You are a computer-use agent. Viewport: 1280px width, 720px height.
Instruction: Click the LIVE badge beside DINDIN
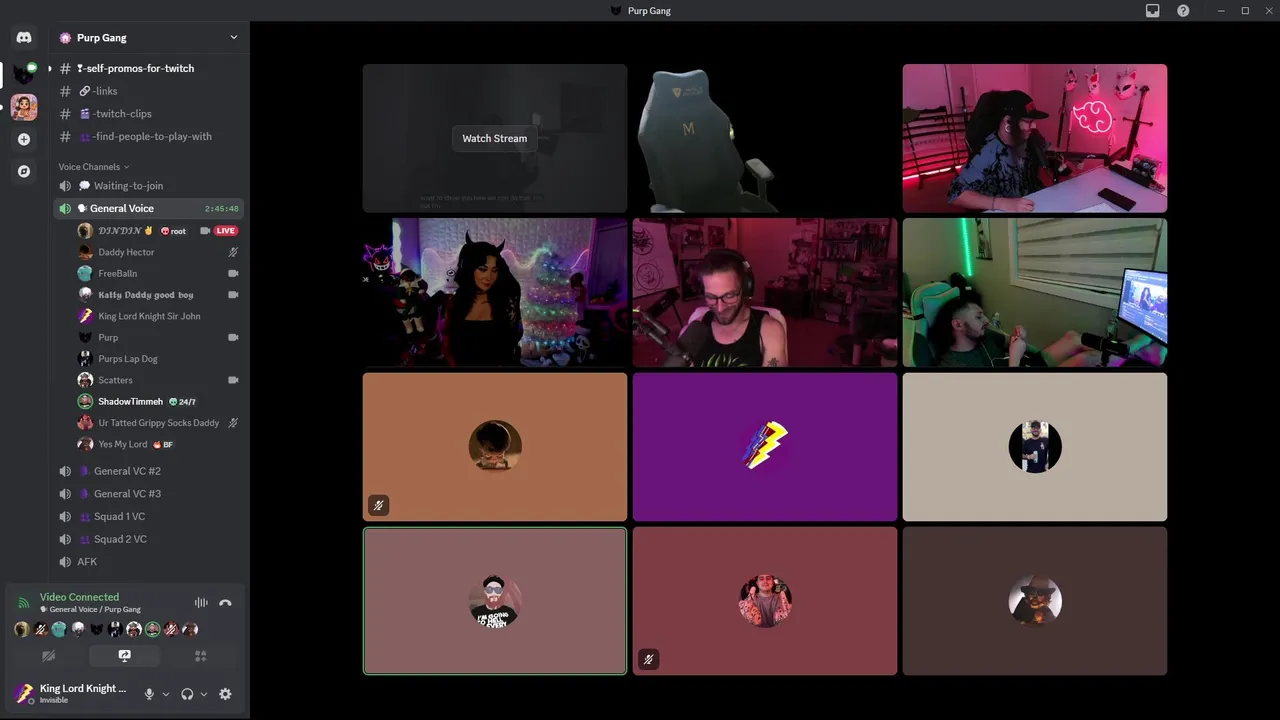226,231
